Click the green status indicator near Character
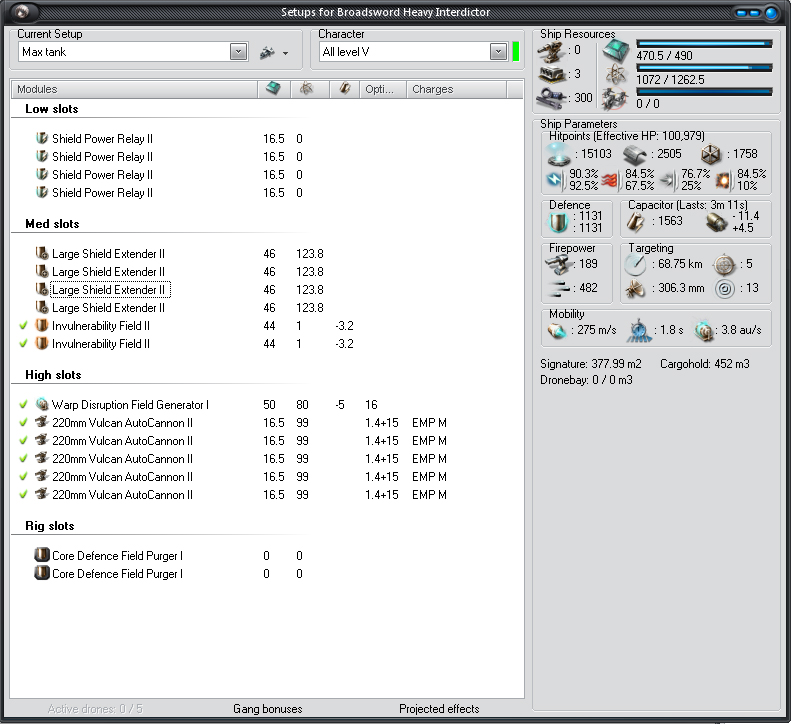 (516, 51)
